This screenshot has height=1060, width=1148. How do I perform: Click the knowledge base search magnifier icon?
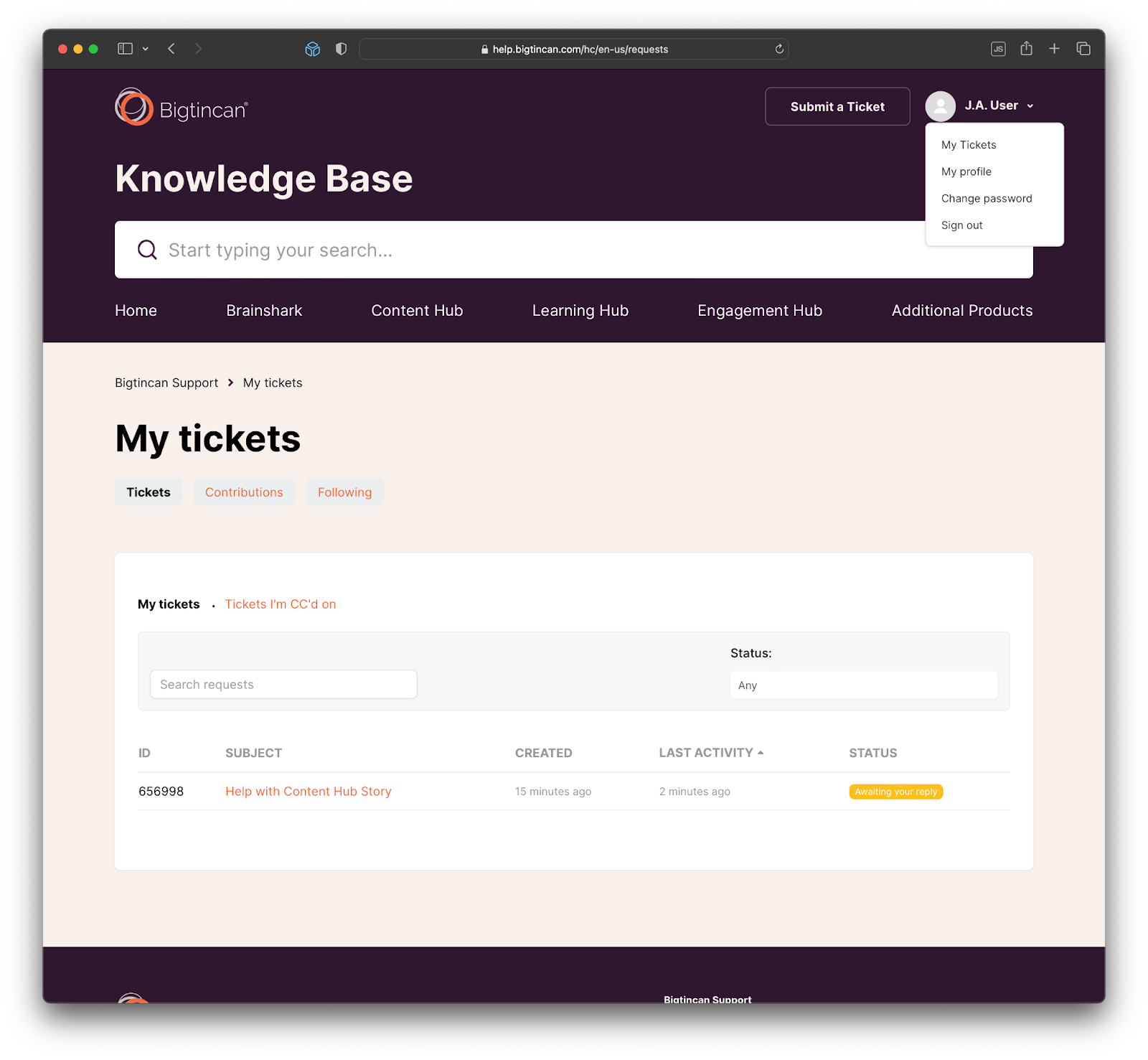(x=147, y=250)
